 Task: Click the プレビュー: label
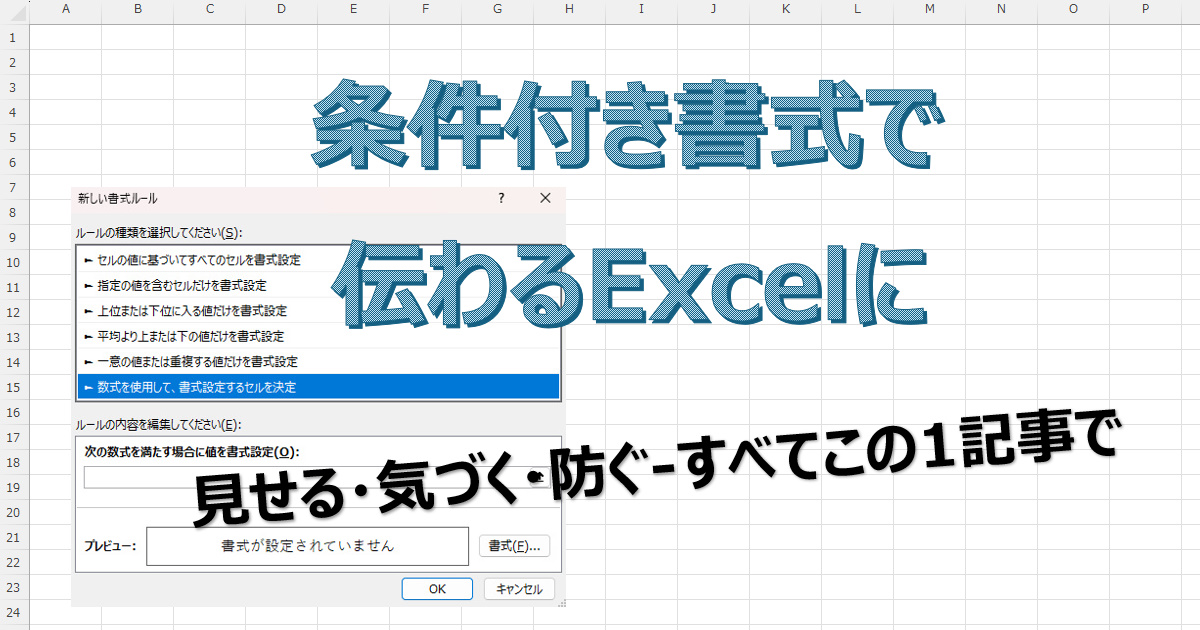coord(111,547)
